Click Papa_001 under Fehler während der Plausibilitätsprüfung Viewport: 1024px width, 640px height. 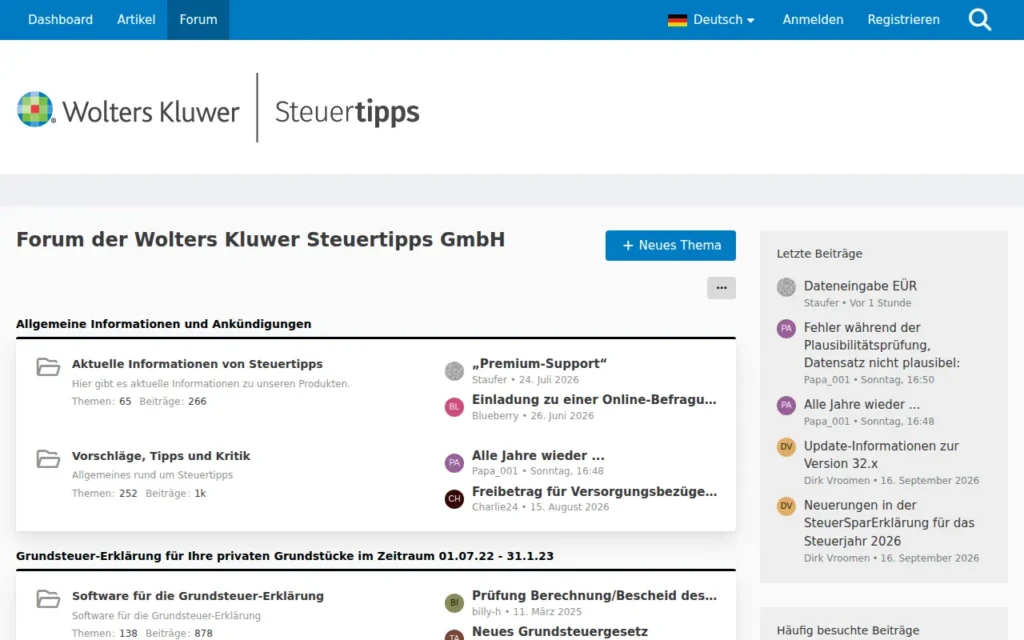827,380
